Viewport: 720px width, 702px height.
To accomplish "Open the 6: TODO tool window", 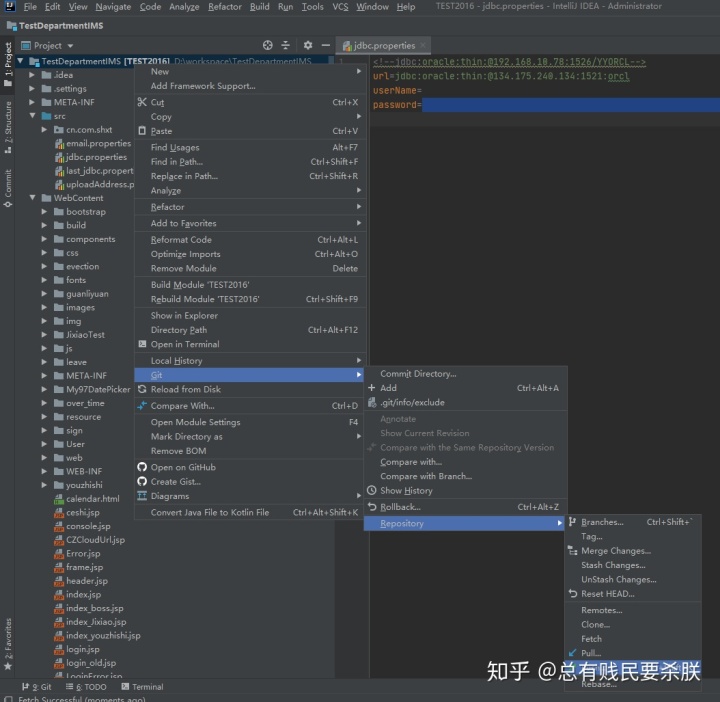I will click(86, 686).
